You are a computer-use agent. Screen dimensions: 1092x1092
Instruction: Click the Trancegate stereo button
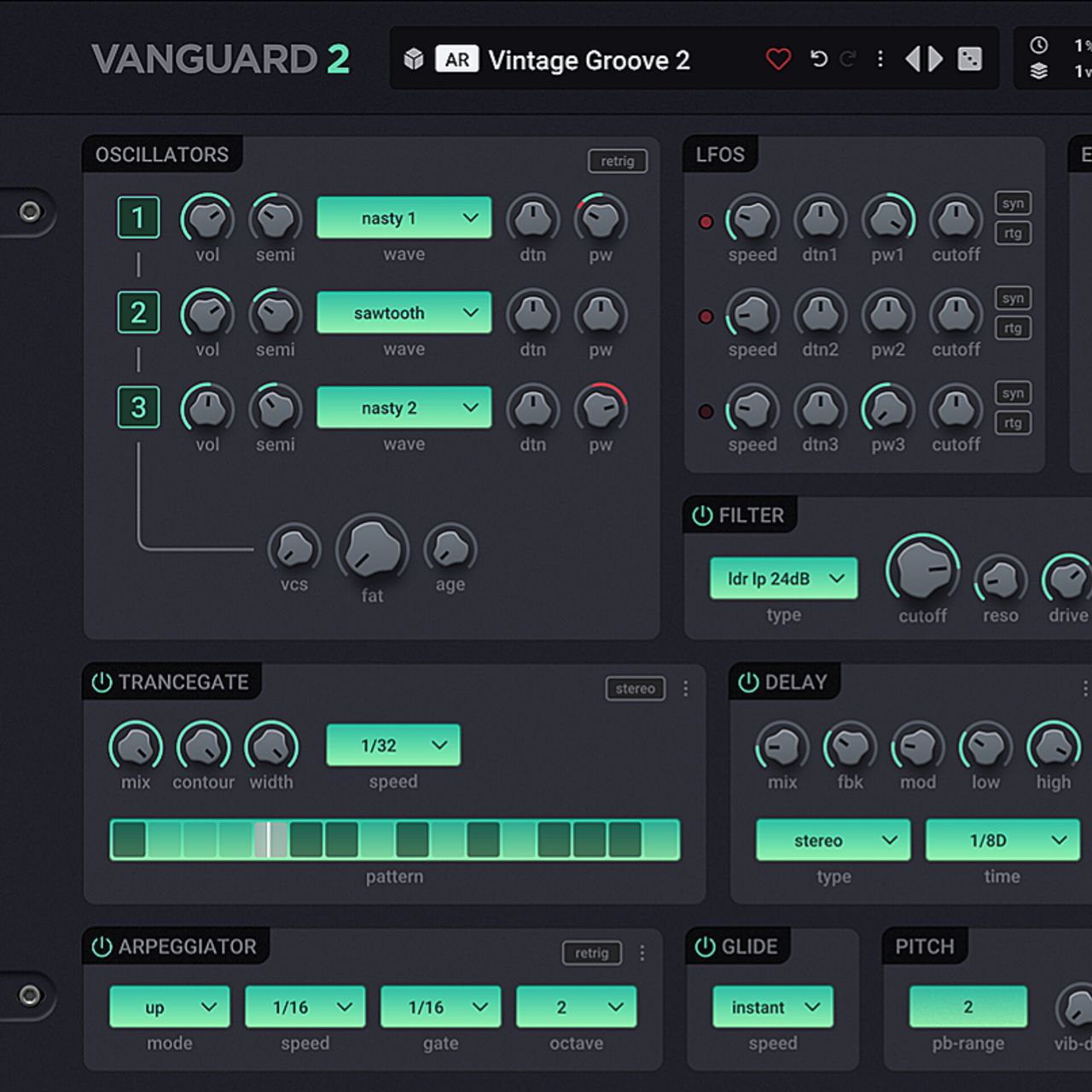636,688
